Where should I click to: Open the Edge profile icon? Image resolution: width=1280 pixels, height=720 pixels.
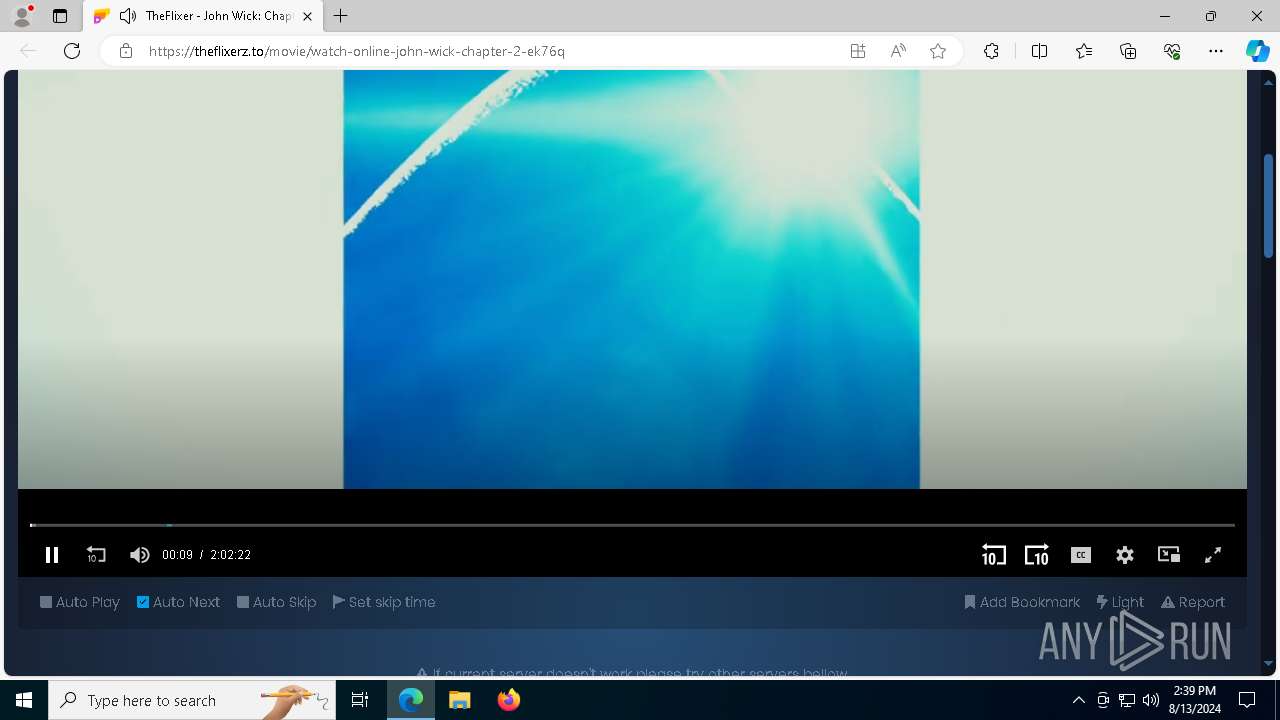pyautogui.click(x=21, y=16)
